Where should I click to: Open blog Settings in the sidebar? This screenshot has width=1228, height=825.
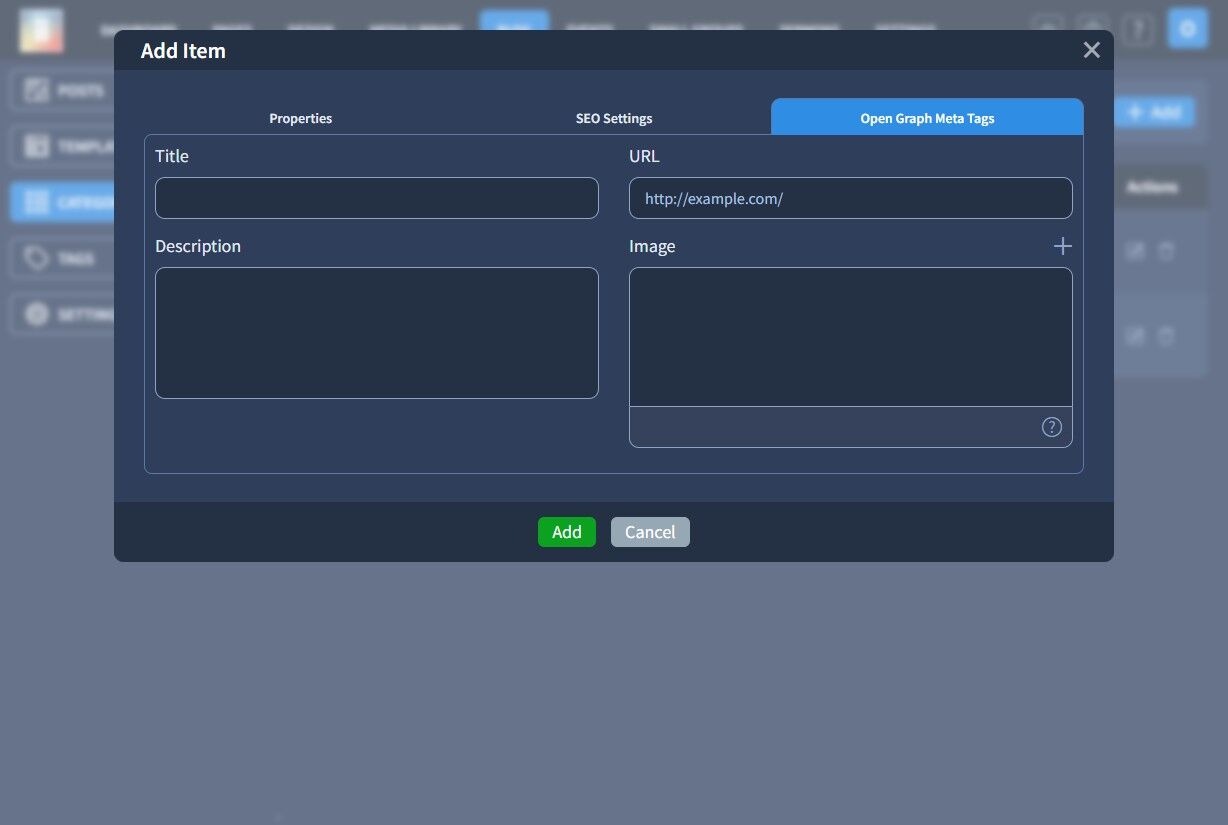pos(62,315)
